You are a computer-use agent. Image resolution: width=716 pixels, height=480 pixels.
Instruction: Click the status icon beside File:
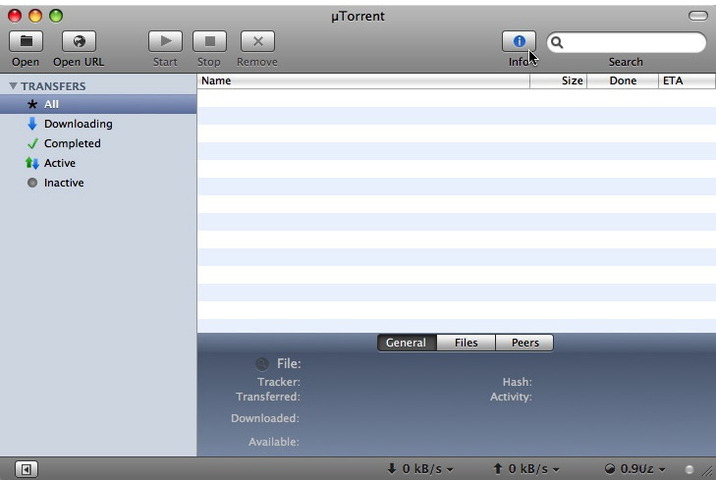click(262, 364)
